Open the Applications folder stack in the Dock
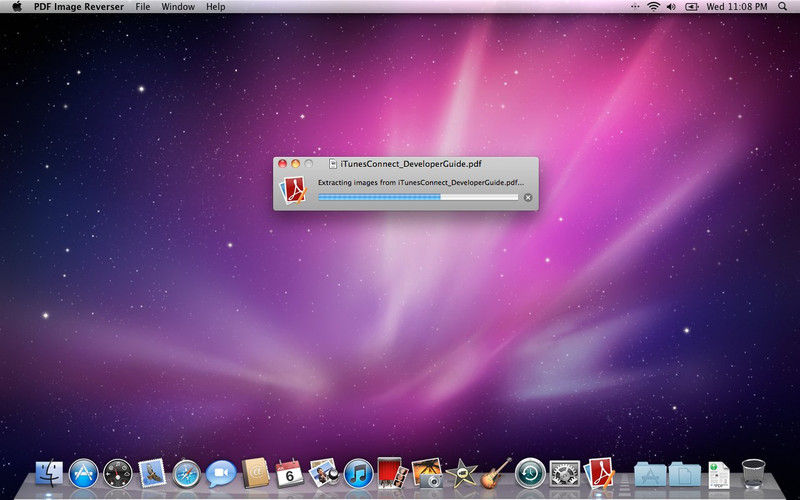 650,474
